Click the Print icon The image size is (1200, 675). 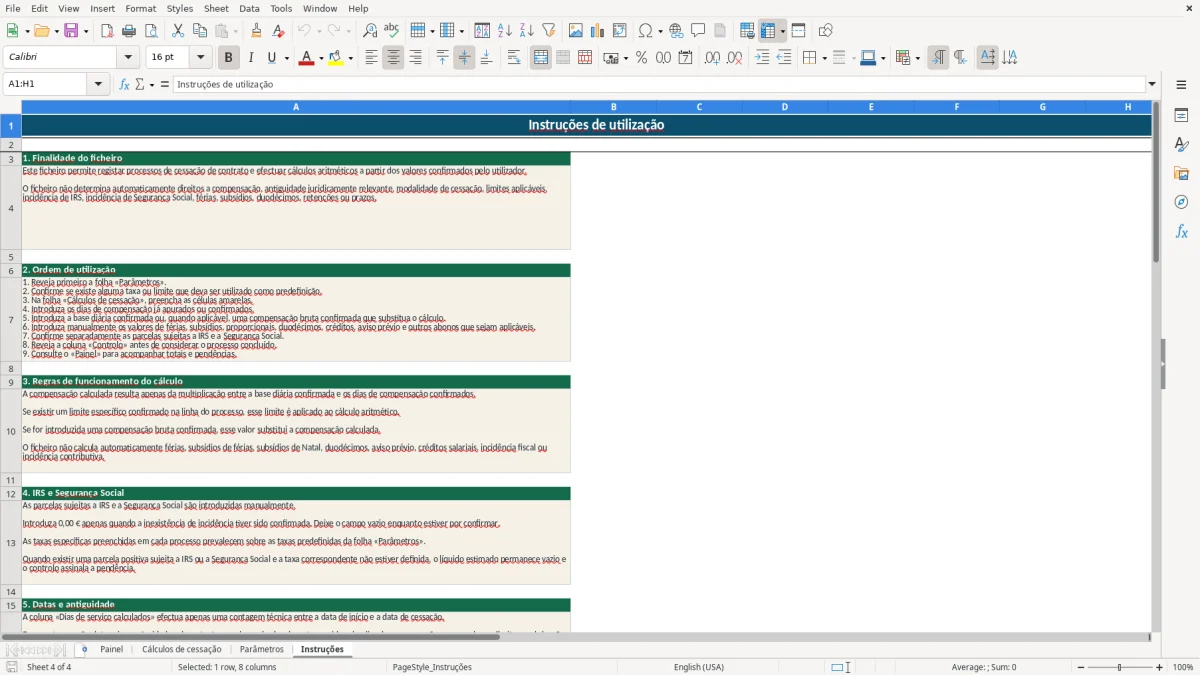point(129,31)
